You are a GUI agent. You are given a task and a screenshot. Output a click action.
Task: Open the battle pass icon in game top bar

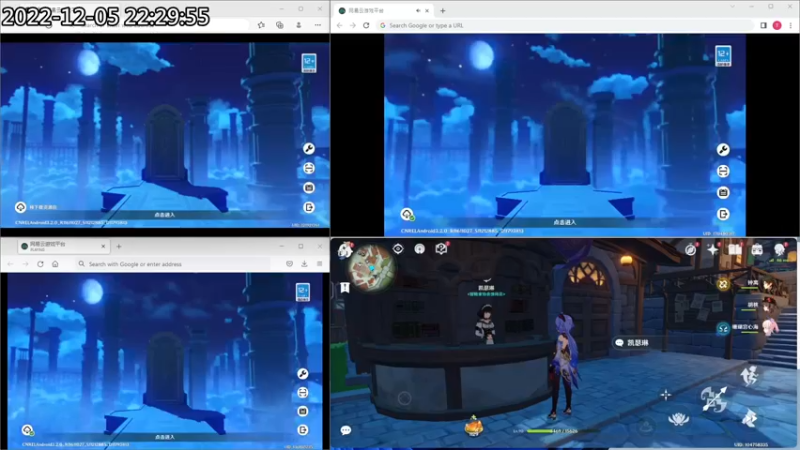tap(757, 249)
